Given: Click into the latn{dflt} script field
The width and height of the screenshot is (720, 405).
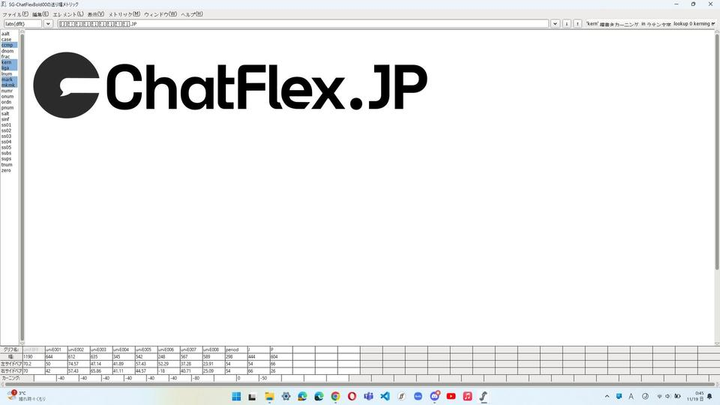Looking at the screenshot, I should [23, 23].
